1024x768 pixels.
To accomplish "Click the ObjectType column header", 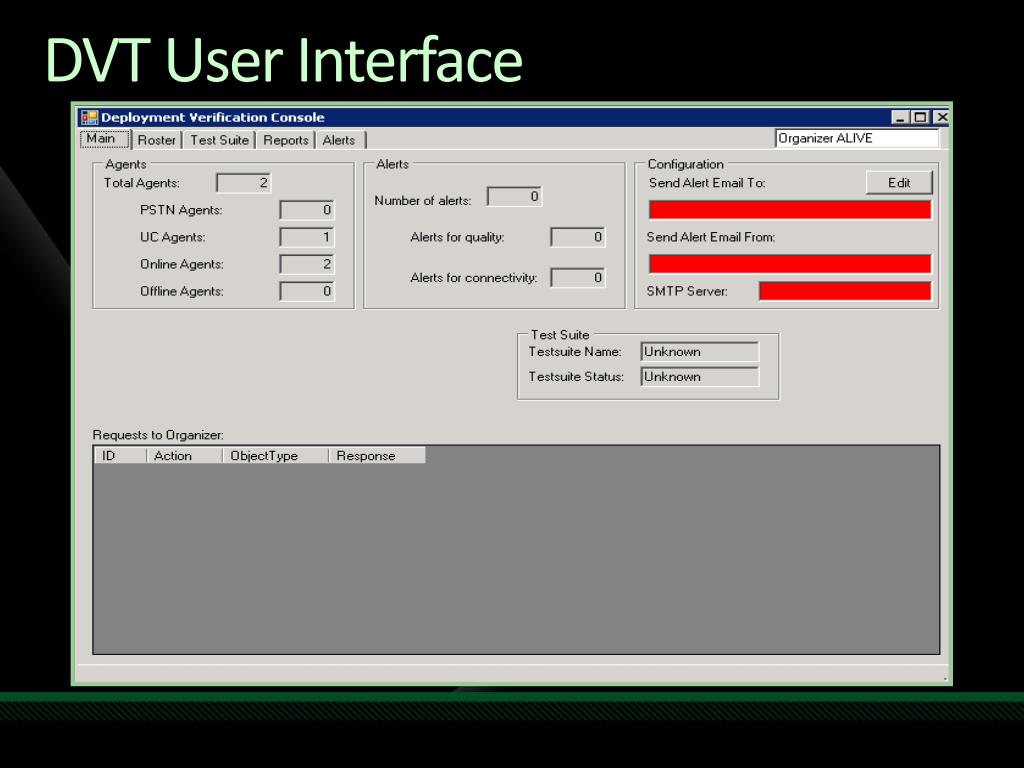I will pyautogui.click(x=276, y=455).
